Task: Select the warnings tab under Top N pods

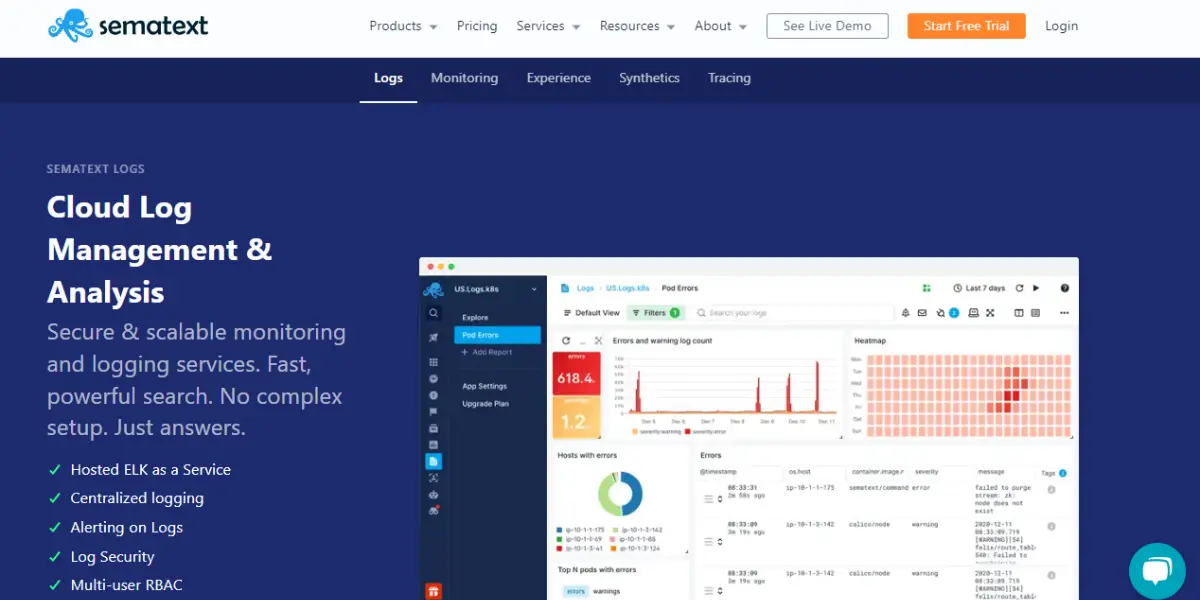Action: [606, 591]
